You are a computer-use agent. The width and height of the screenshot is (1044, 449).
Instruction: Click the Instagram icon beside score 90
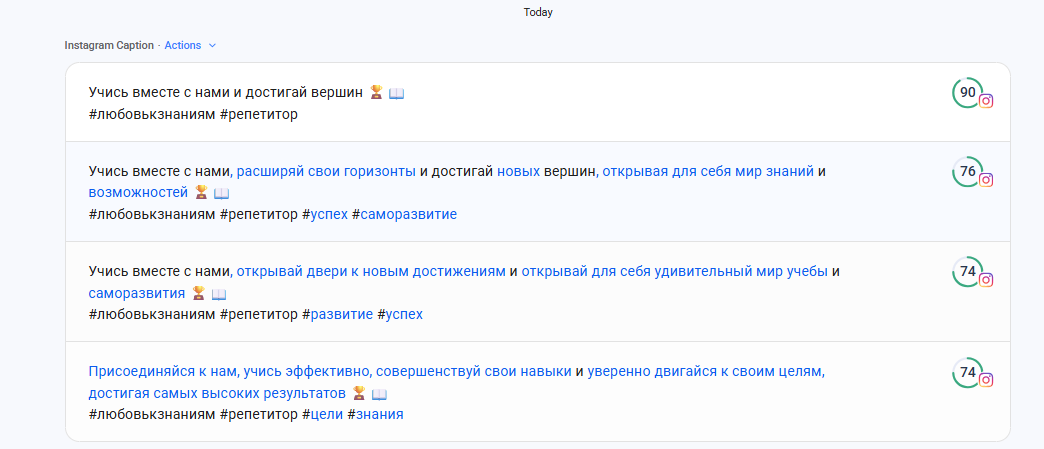tap(986, 101)
